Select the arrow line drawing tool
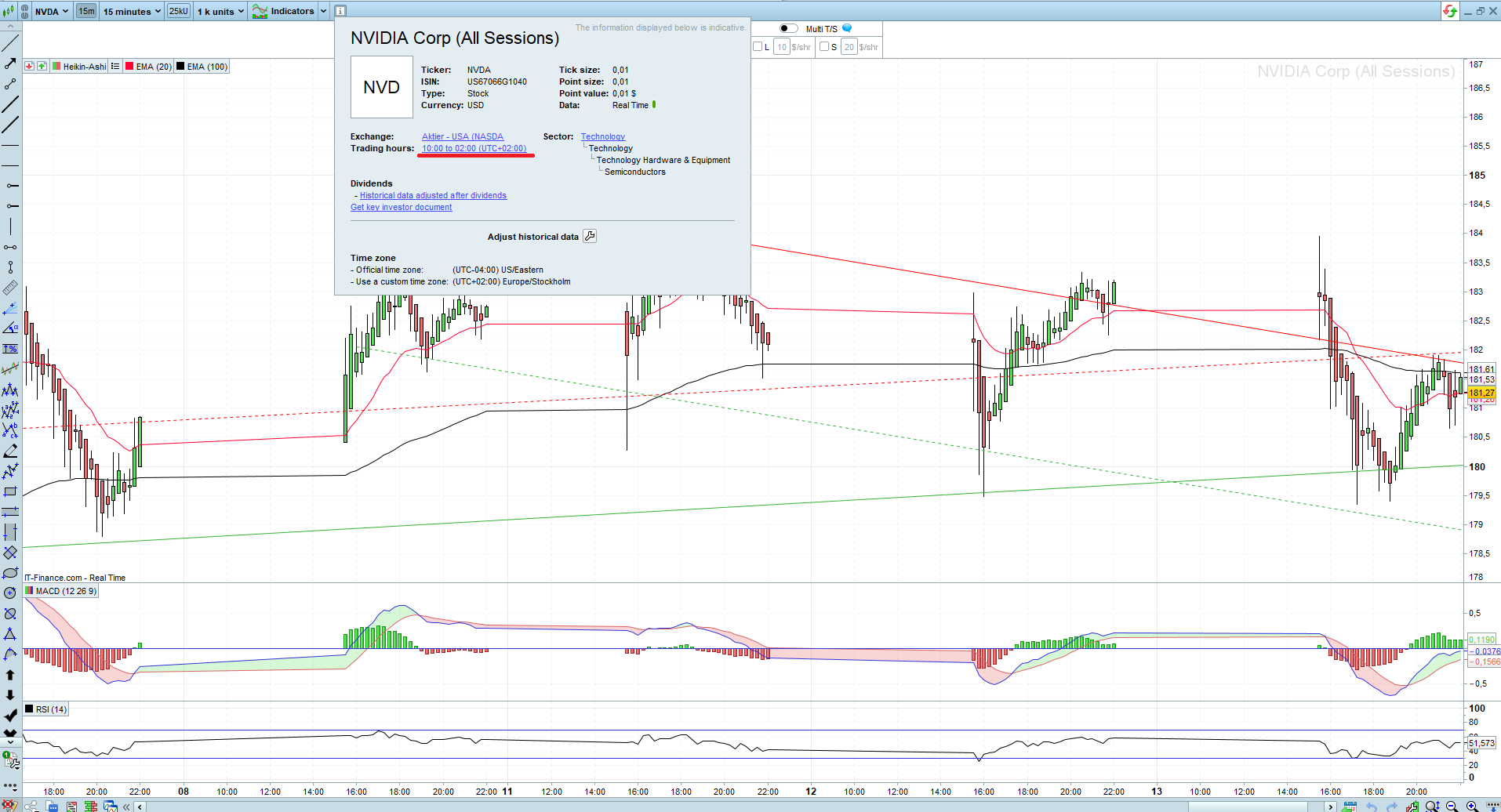 tap(10, 63)
